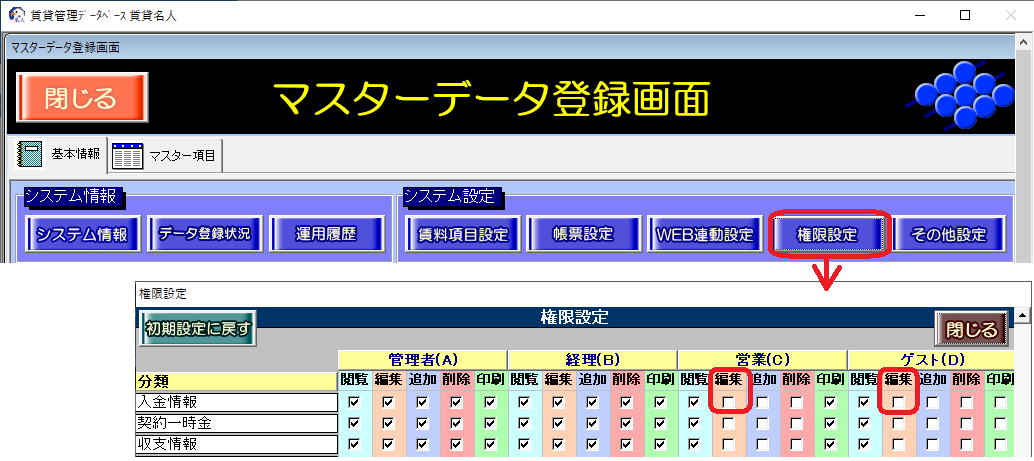Open システム情報
The height and width of the screenshot is (461, 1034).
click(x=82, y=235)
